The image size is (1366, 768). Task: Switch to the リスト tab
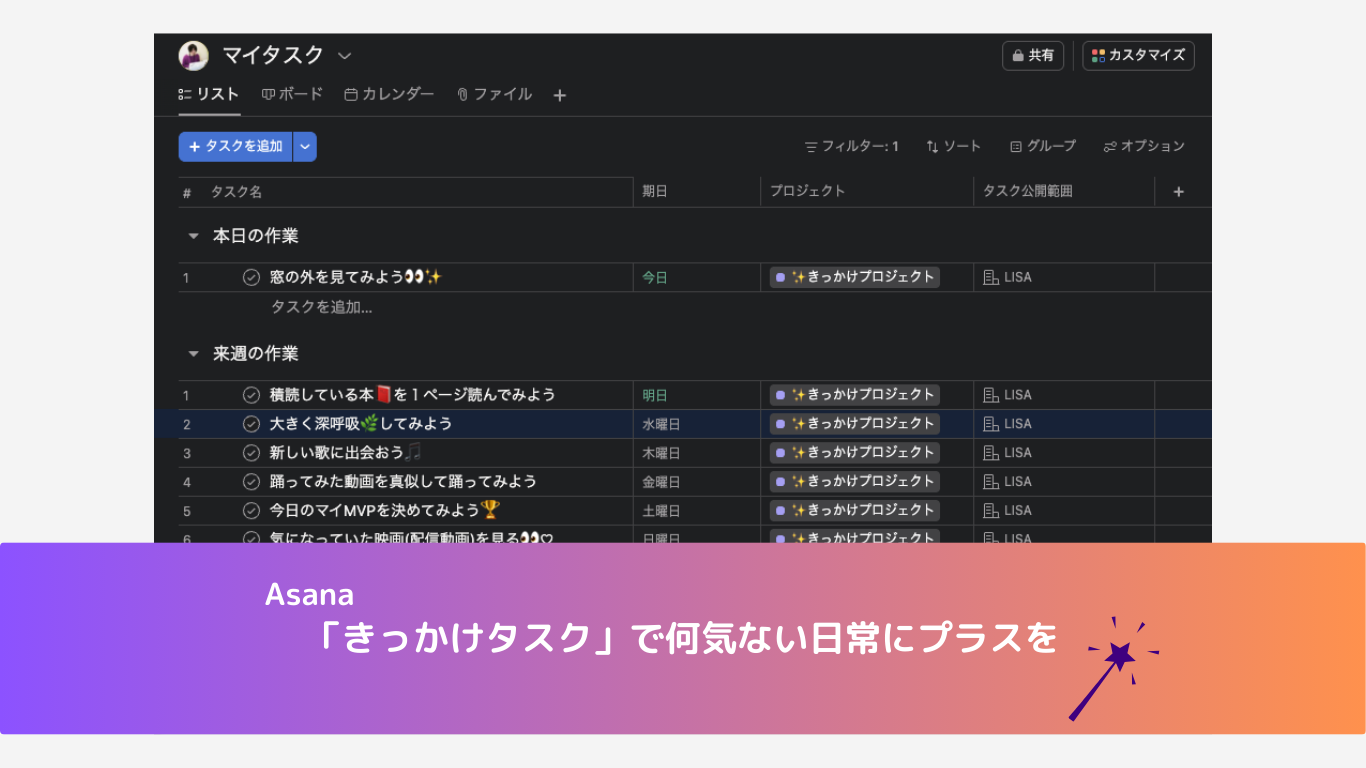pos(209,94)
